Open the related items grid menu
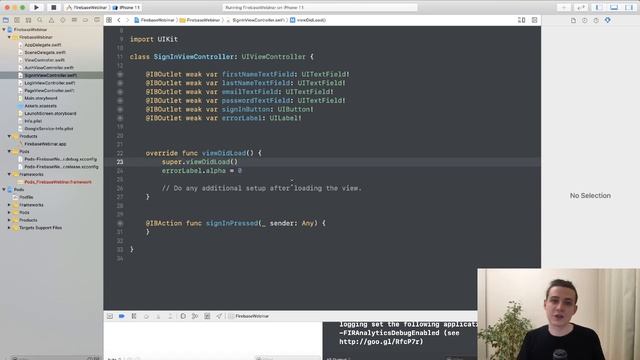Viewport: 640px width, 360px height. 109,20
